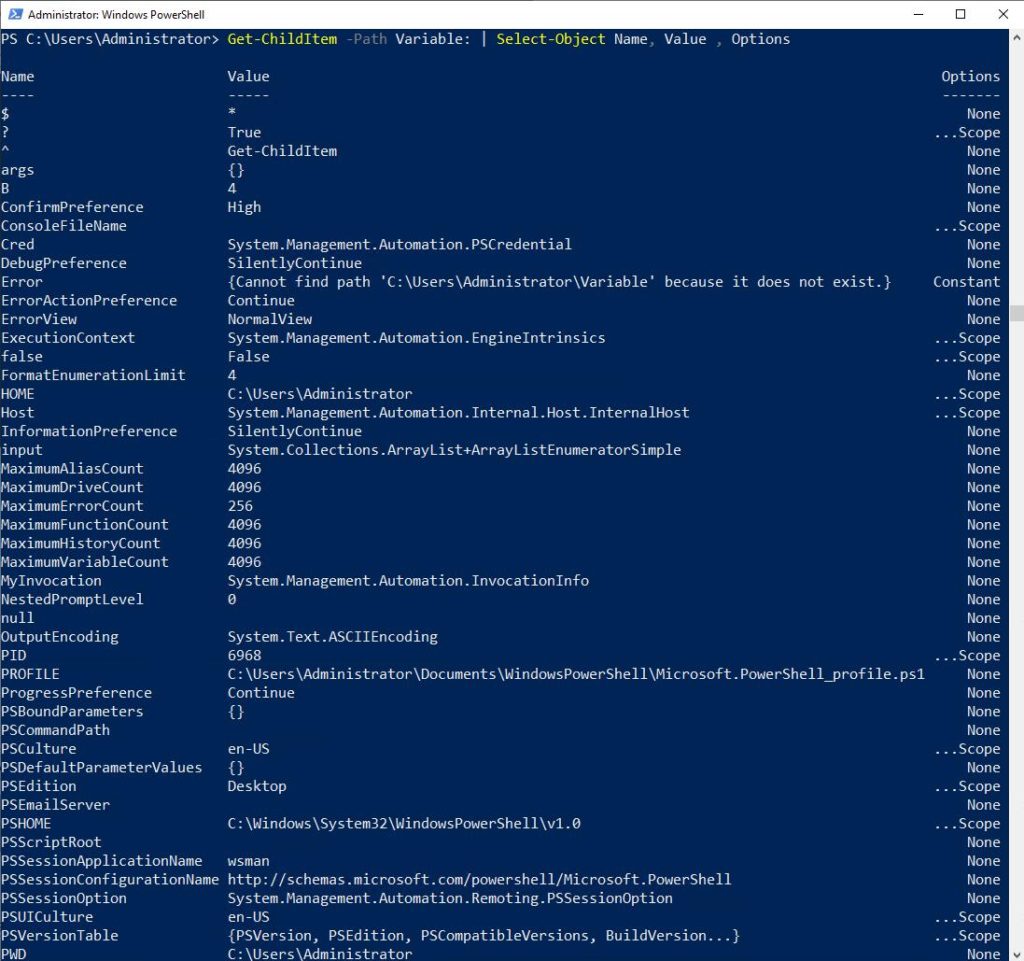Click the Value column header
Screen dimensions: 1024x961
pyautogui.click(x=248, y=76)
